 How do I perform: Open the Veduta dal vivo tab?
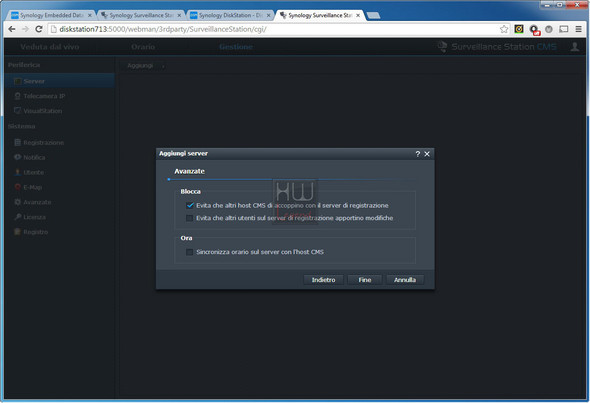click(50, 47)
